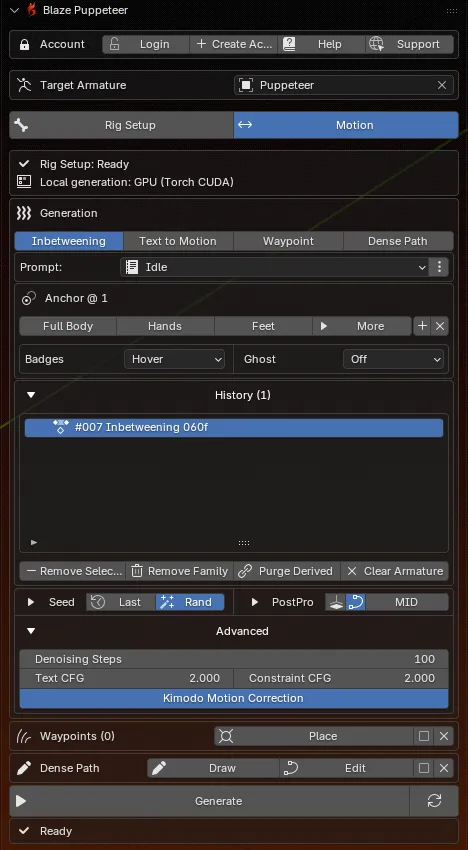Click the Draw dense path button
The height and width of the screenshot is (850, 468).
(x=213, y=768)
